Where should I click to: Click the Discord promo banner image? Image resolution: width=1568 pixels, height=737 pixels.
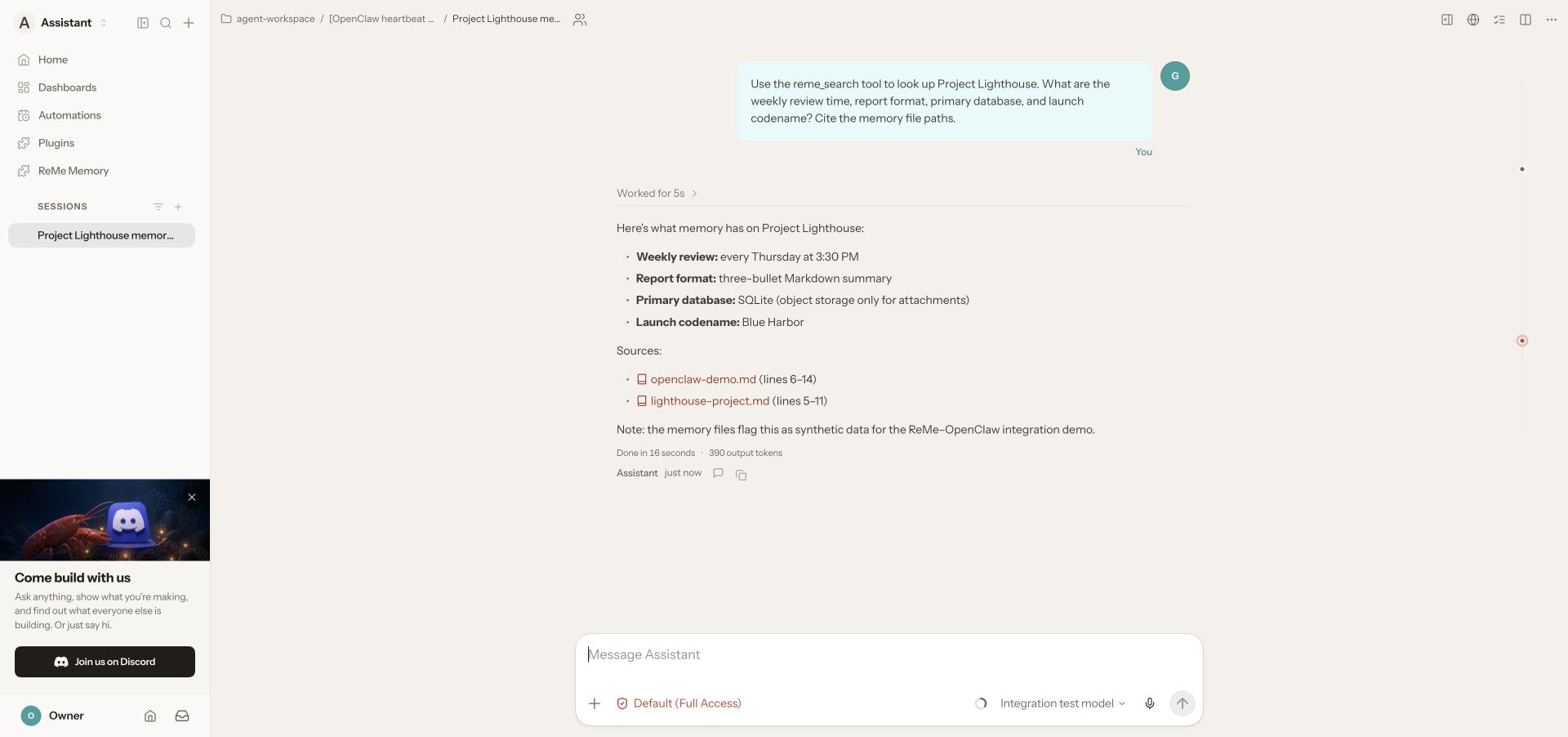coord(105,520)
